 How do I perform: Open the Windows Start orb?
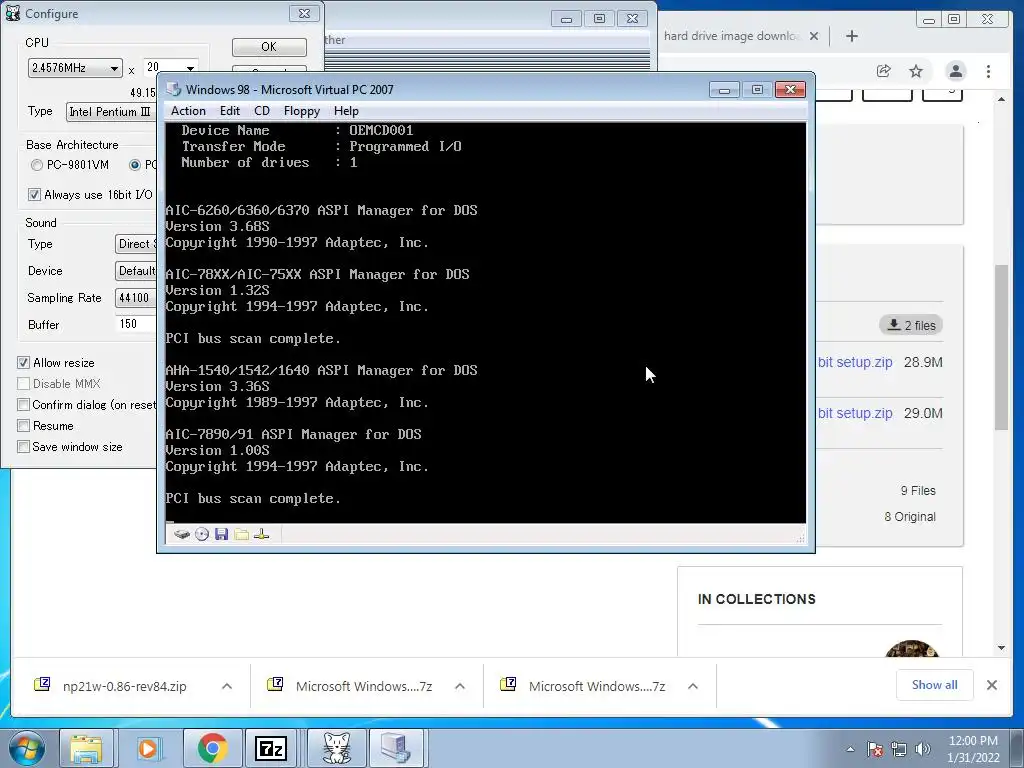[x=27, y=748]
